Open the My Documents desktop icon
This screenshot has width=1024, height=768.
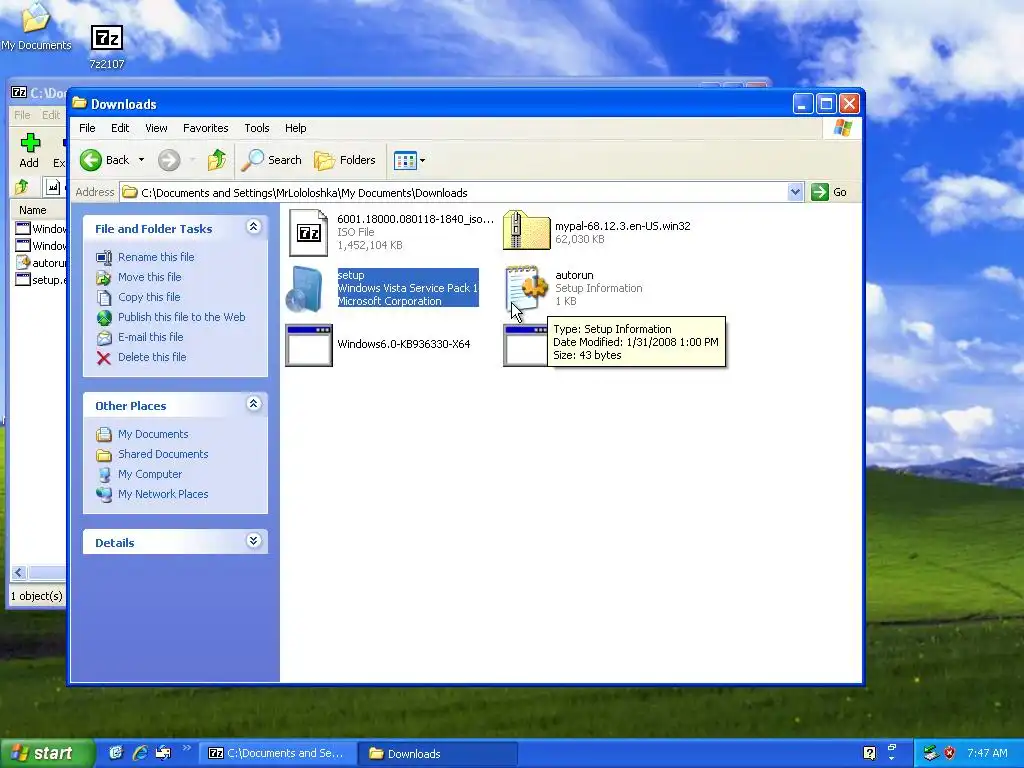(36, 27)
